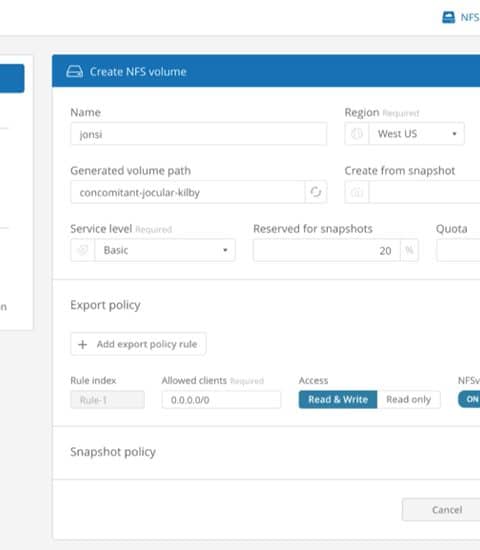This screenshot has width=480, height=550.
Task: Click the Allowed clients field 0.0.0.0/0
Action: [x=221, y=400]
